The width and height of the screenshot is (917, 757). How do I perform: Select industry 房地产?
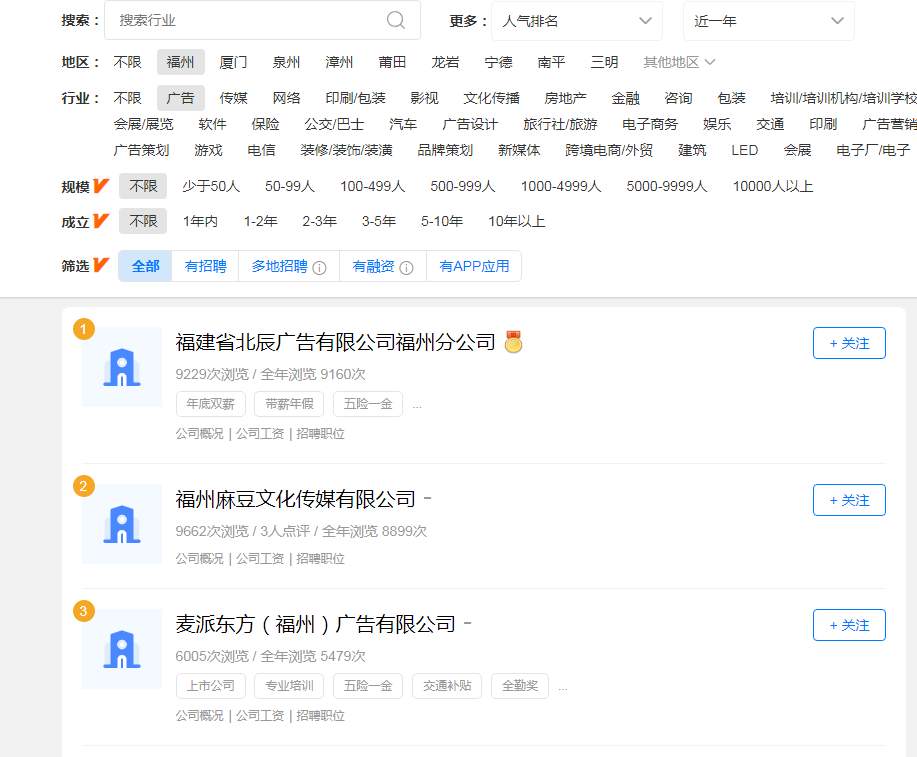pos(565,98)
